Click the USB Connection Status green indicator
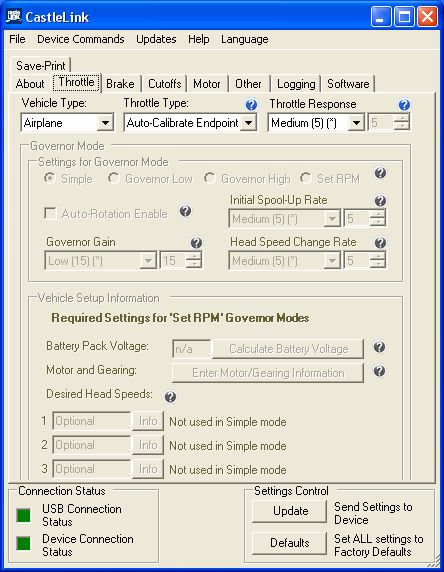 (24, 515)
